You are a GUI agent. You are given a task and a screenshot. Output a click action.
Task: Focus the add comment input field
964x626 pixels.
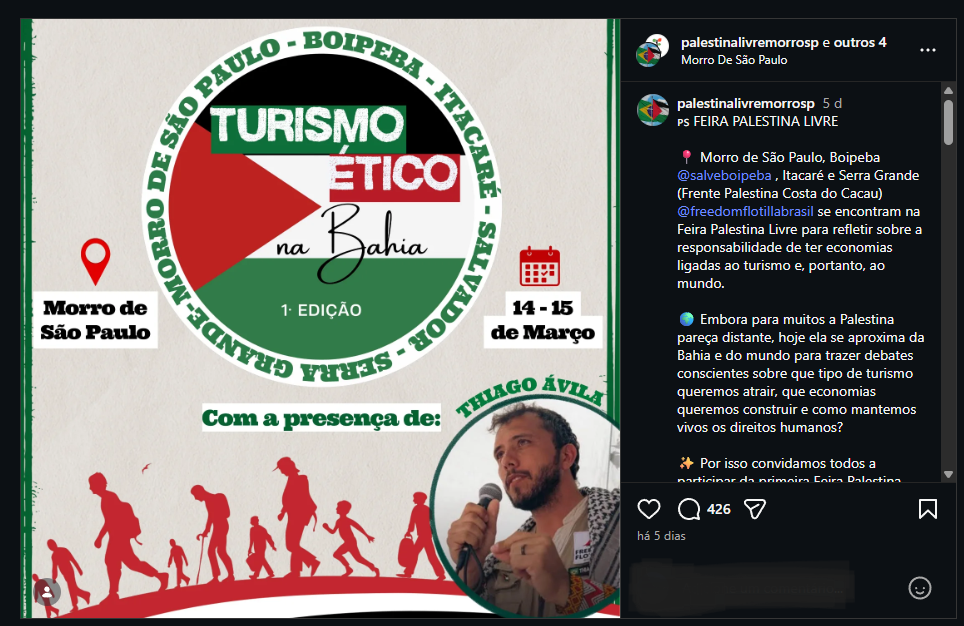(x=769, y=588)
